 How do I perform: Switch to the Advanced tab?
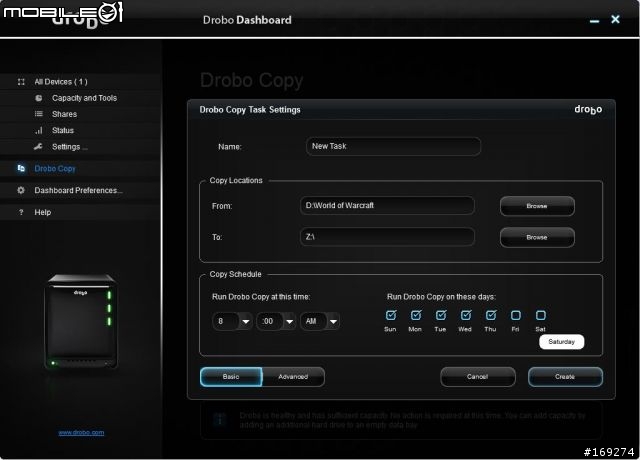click(293, 377)
